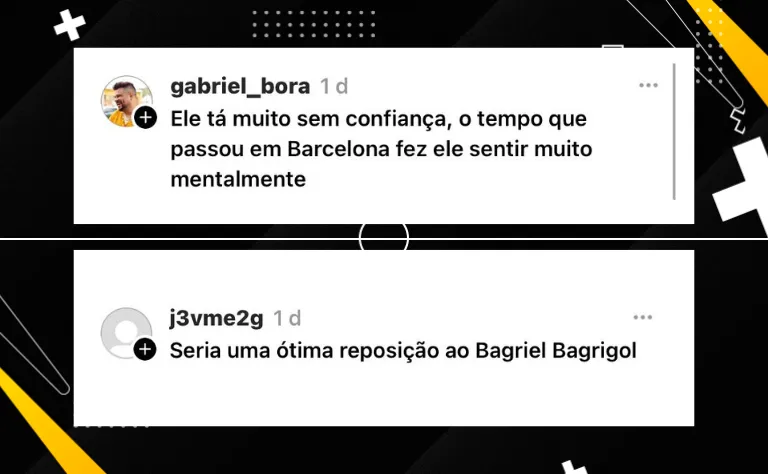Tap the plus badge on gabriel_bora's avatar
768x474 pixels.
pyautogui.click(x=145, y=118)
